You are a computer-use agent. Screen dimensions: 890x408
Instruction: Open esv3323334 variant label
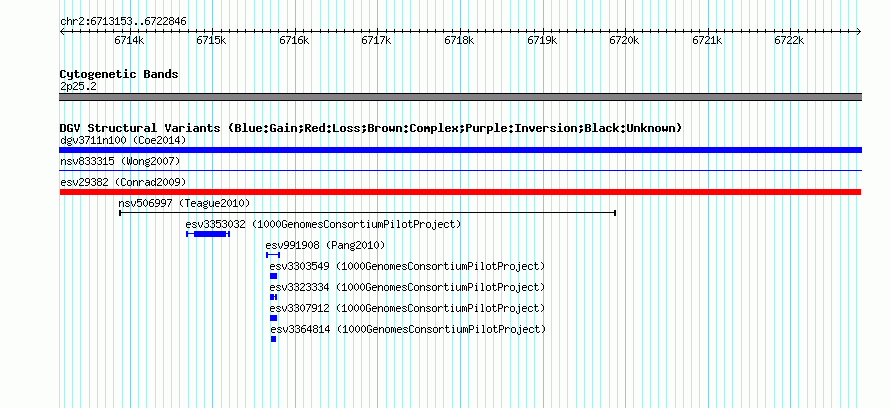(x=407, y=287)
